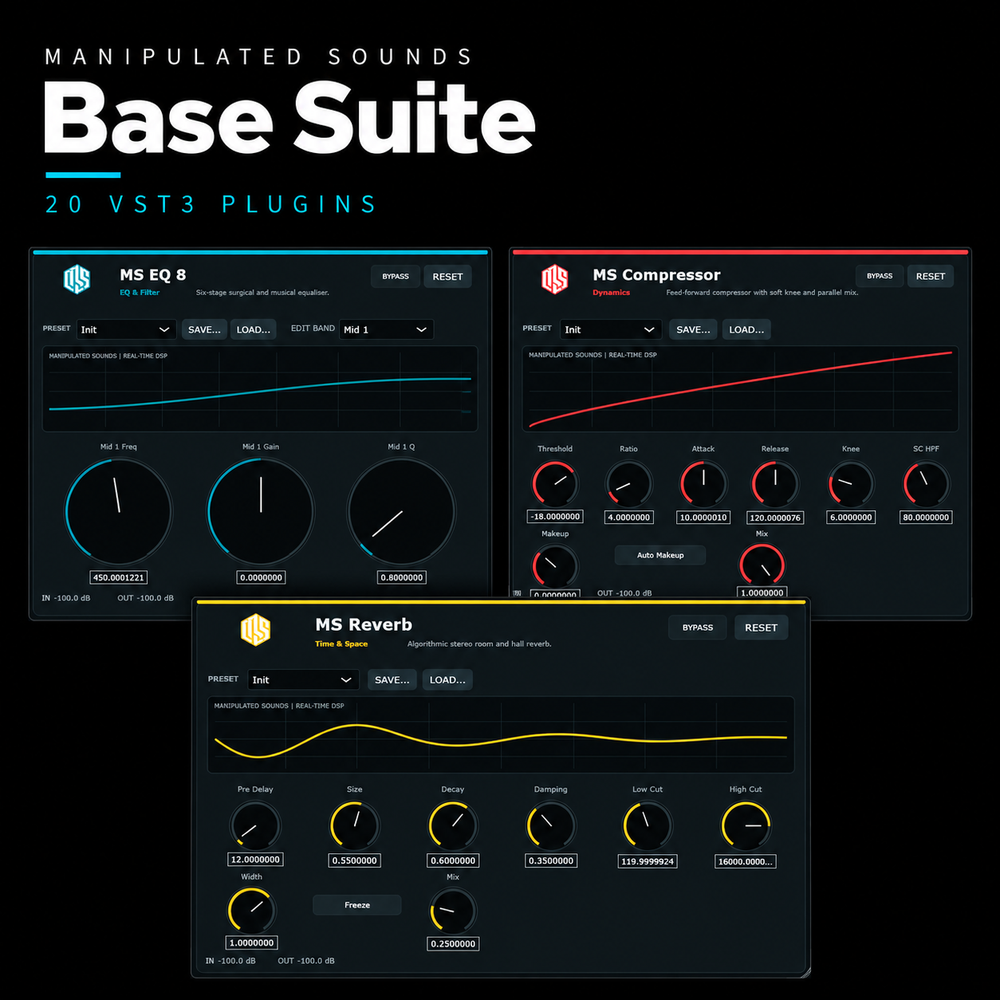Click the Mid 1 Gain value 0.0000000
Viewport: 1000px width, 1000px height.
tap(261, 577)
